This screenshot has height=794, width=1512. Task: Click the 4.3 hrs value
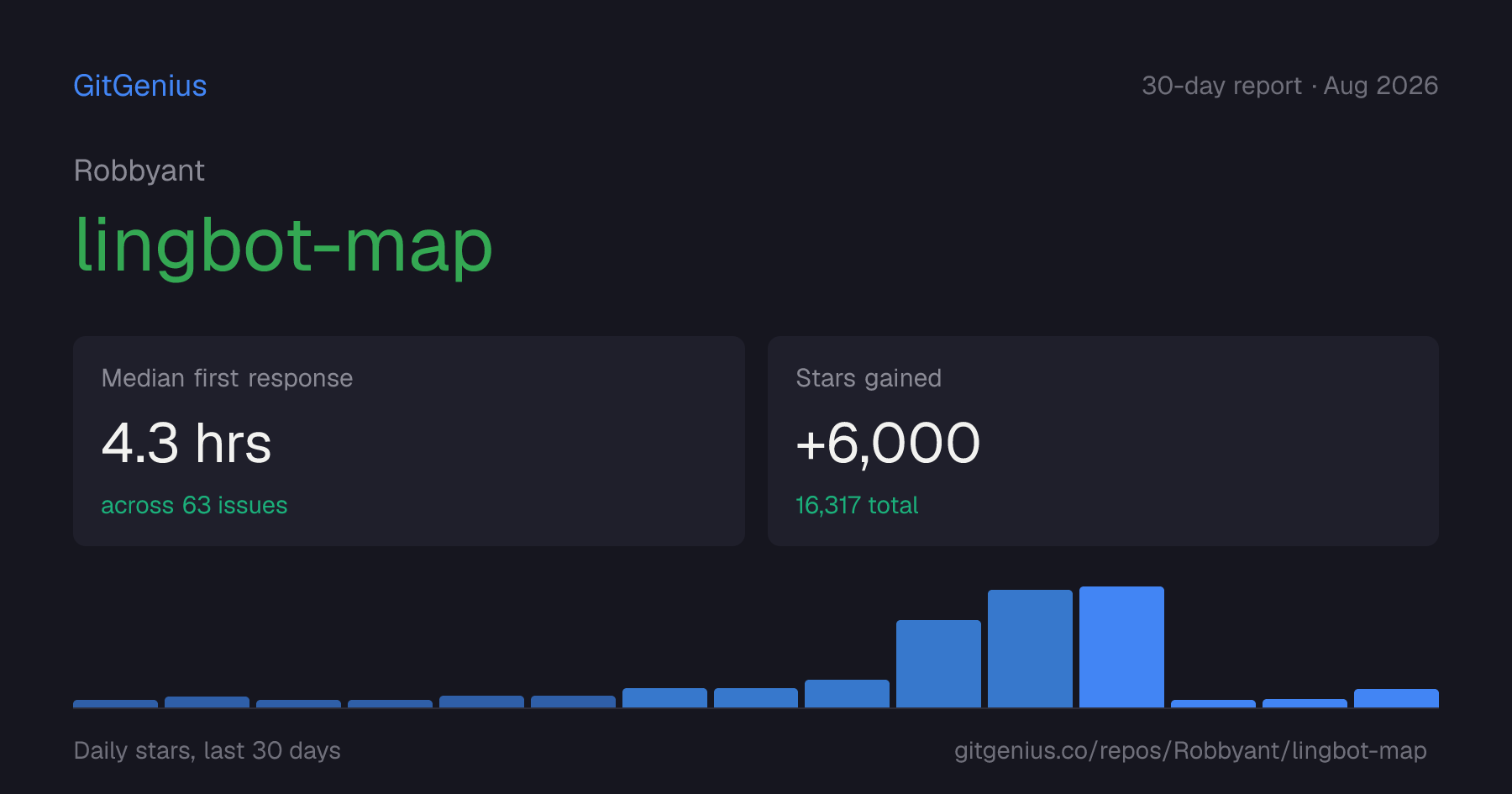[186, 444]
